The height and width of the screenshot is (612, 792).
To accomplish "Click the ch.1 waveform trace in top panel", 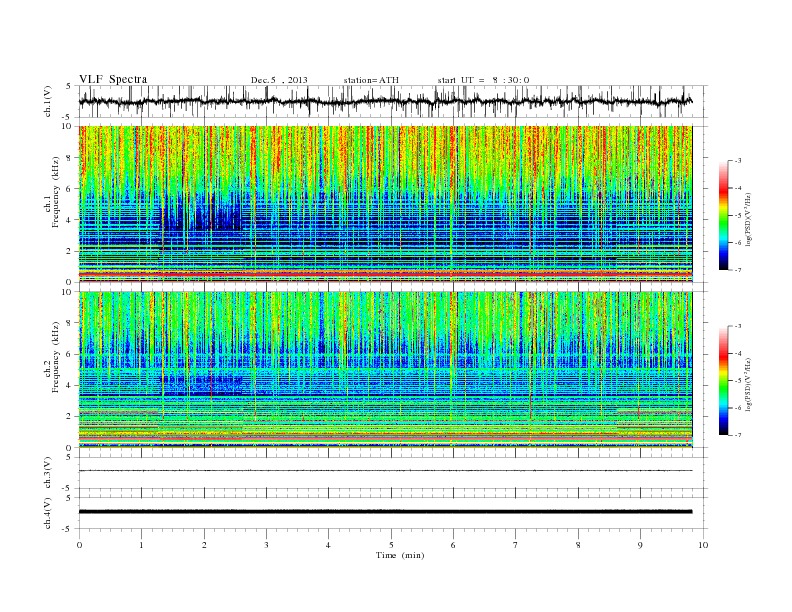I will tap(385, 101).
